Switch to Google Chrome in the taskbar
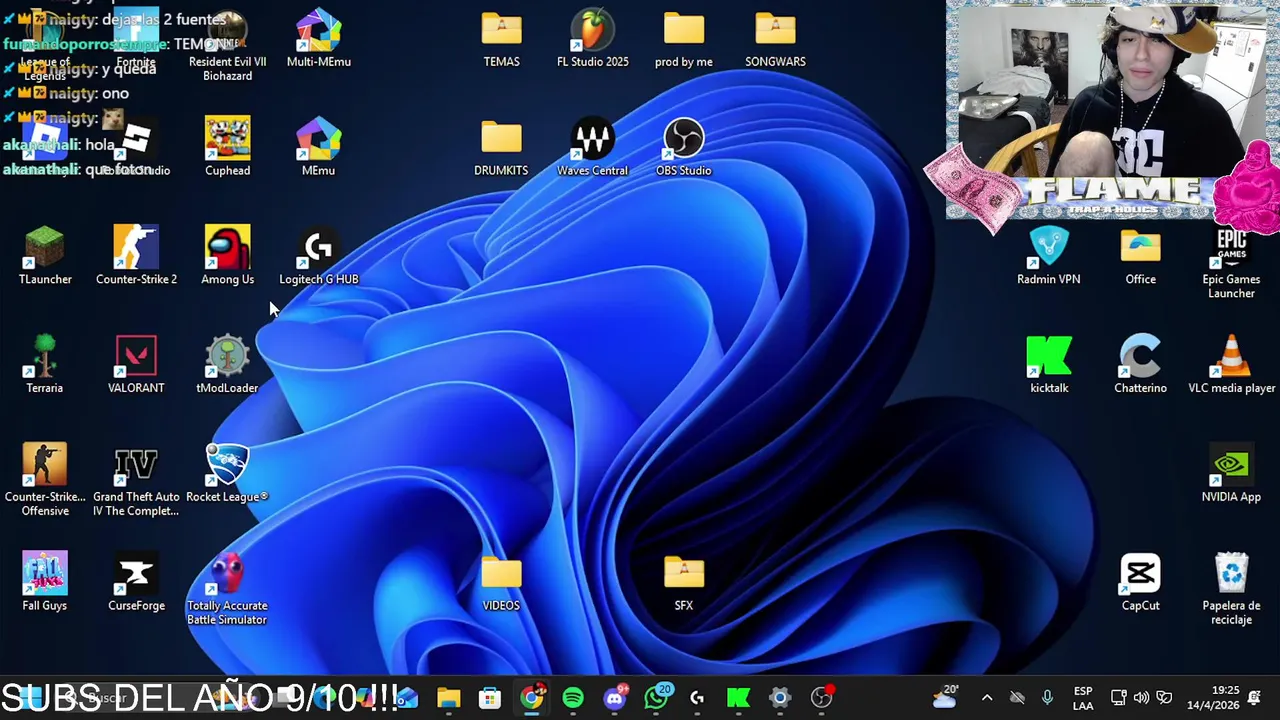Image resolution: width=1280 pixels, height=720 pixels. click(532, 698)
